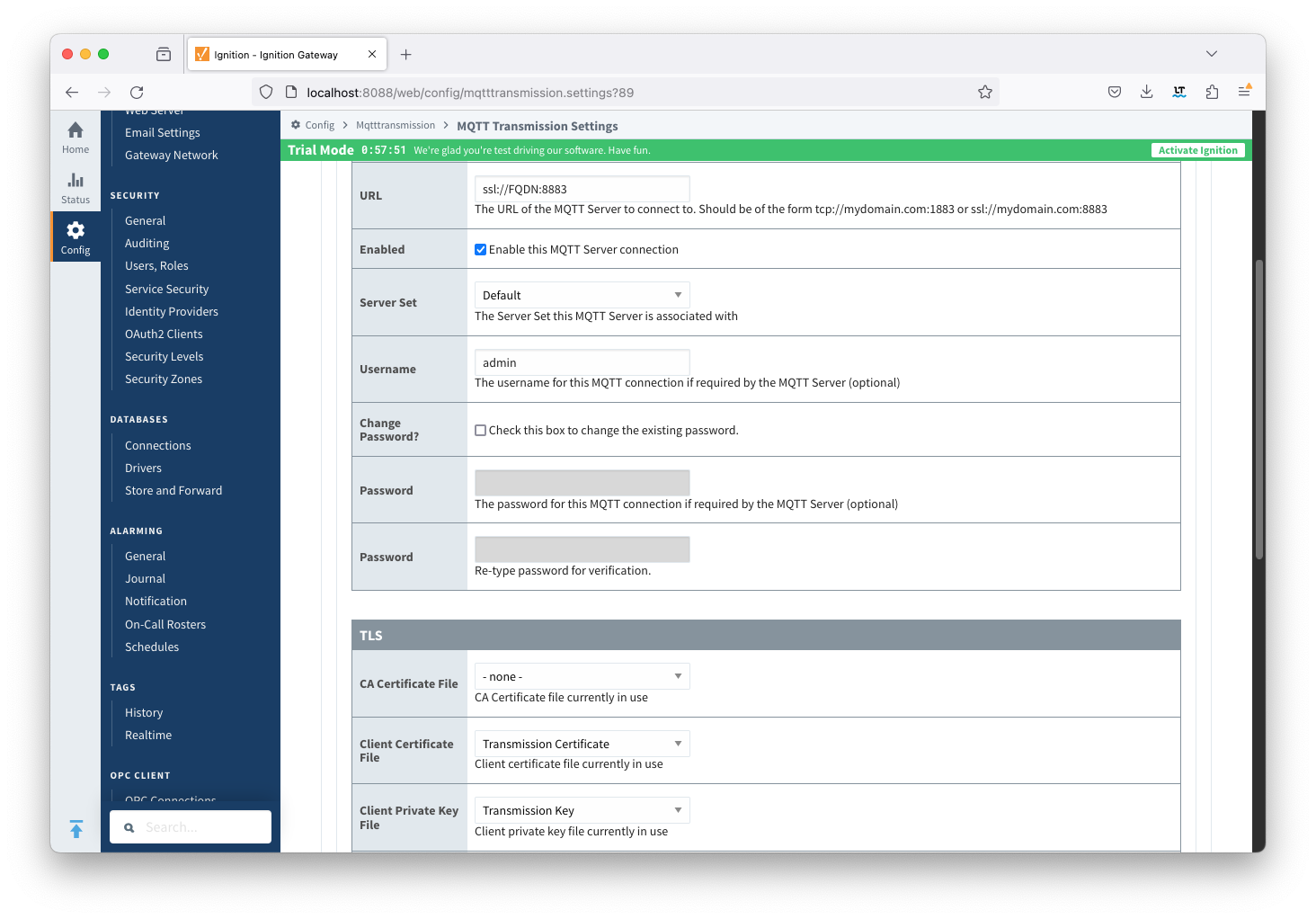Click the re-type Password verification field
1316x919 pixels.
[x=582, y=549]
